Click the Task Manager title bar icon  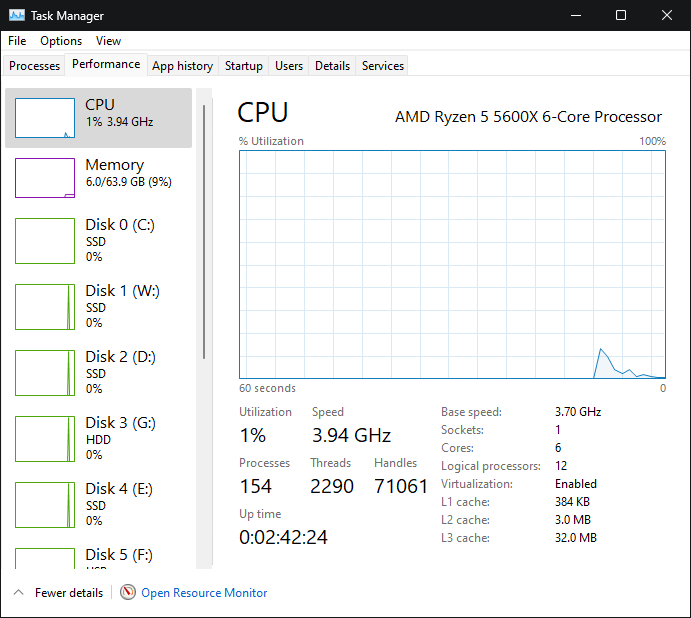click(17, 15)
